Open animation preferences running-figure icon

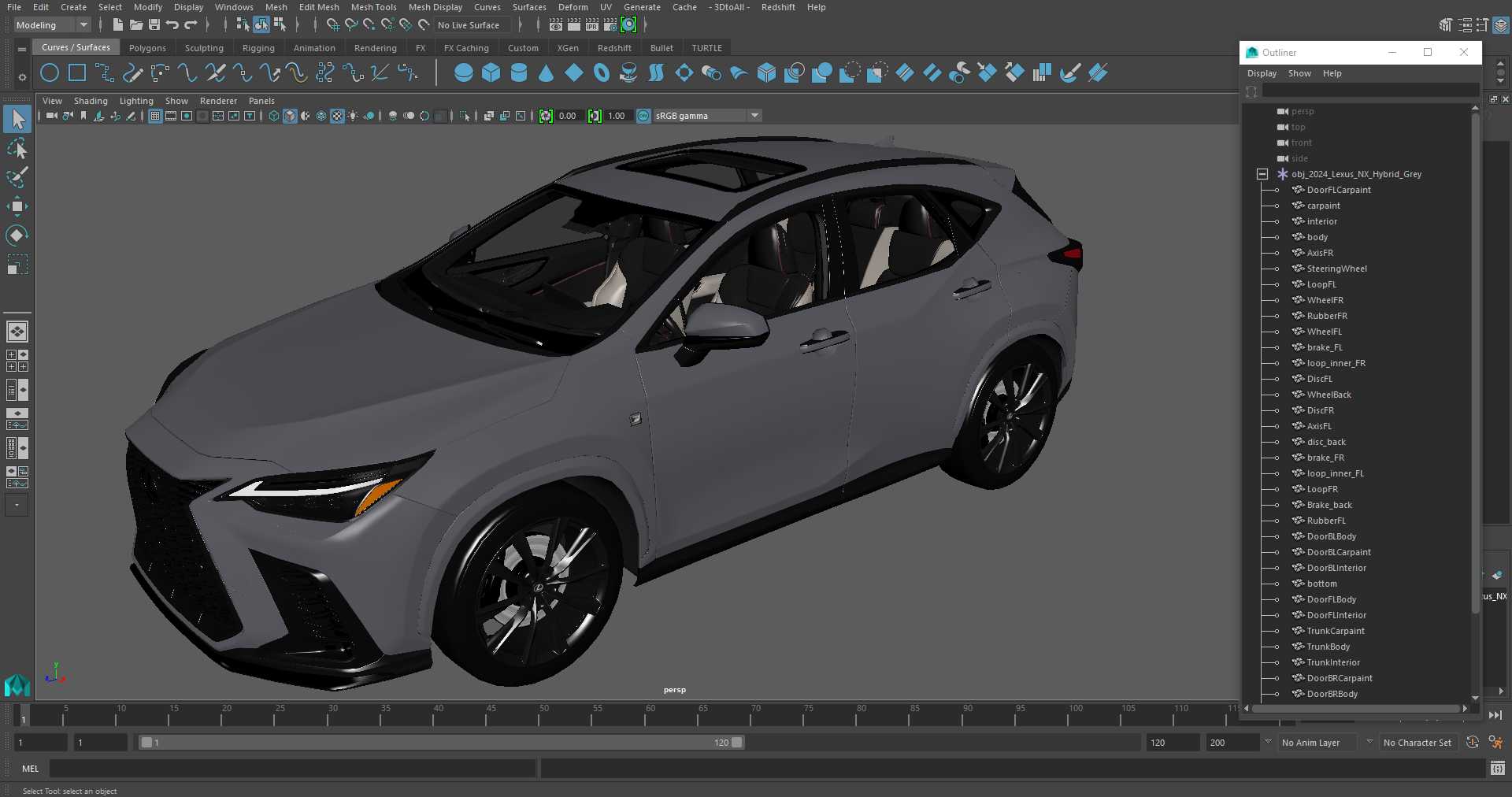tap(1495, 743)
